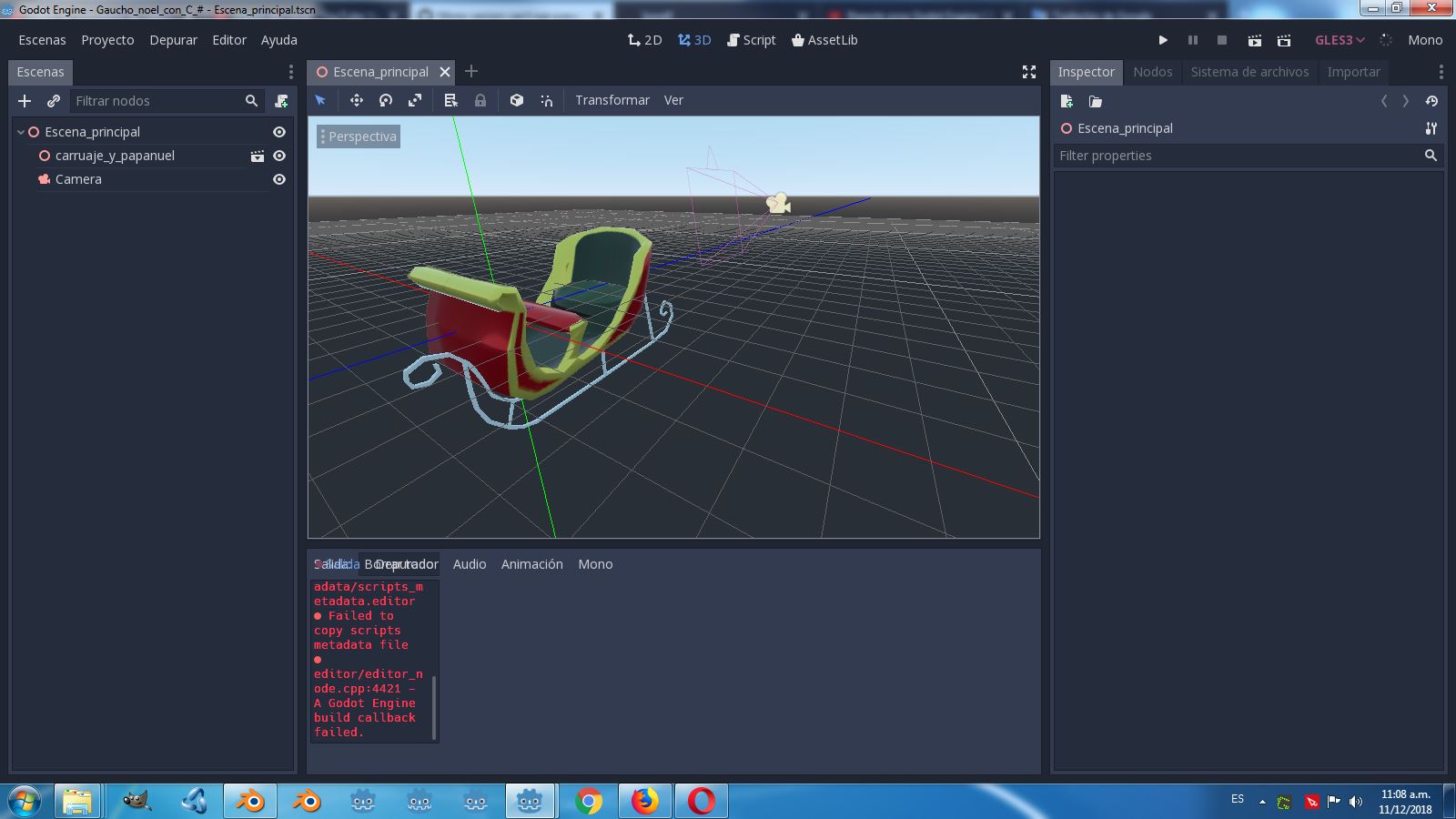Open the Transformar menu in the viewport
Image resolution: width=1456 pixels, height=819 pixels.
(x=612, y=100)
